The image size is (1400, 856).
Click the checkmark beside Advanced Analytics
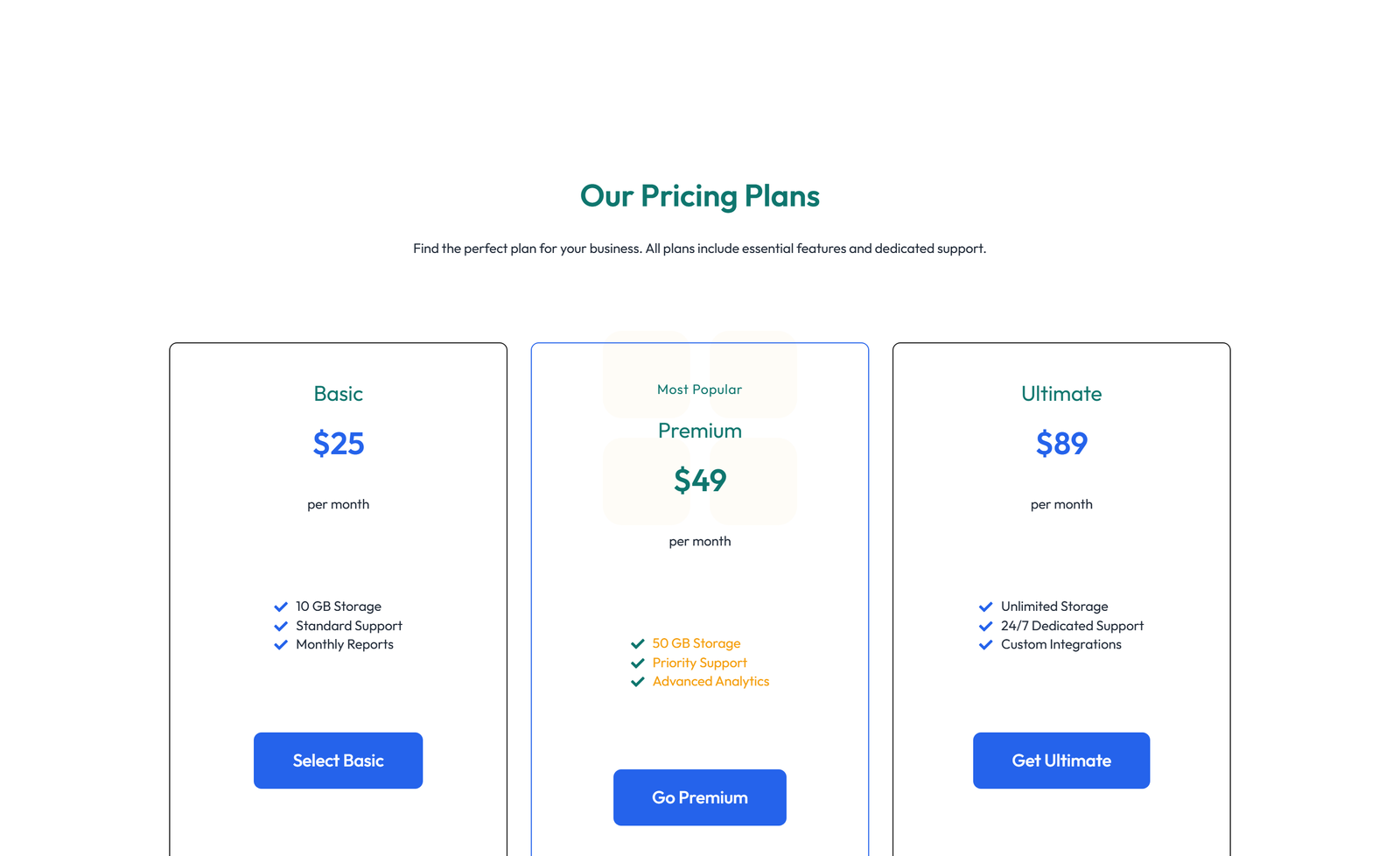[638, 681]
